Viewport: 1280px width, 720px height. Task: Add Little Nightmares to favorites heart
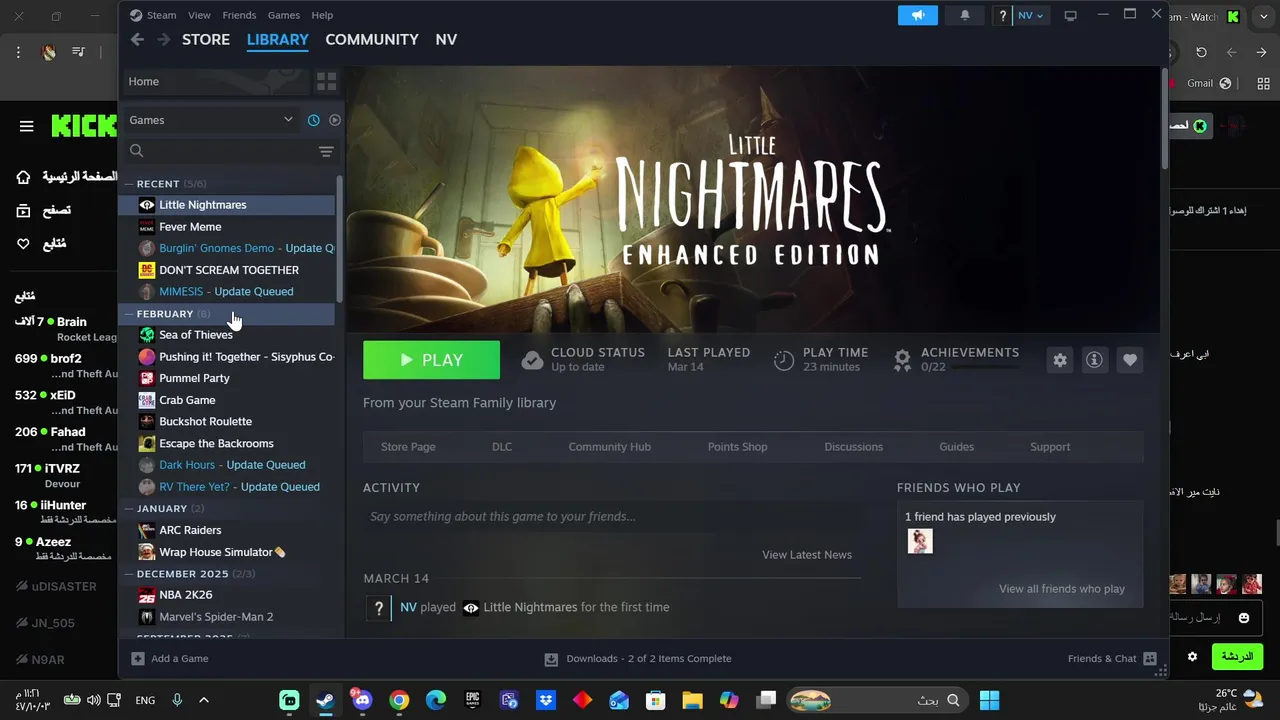[x=1129, y=360]
